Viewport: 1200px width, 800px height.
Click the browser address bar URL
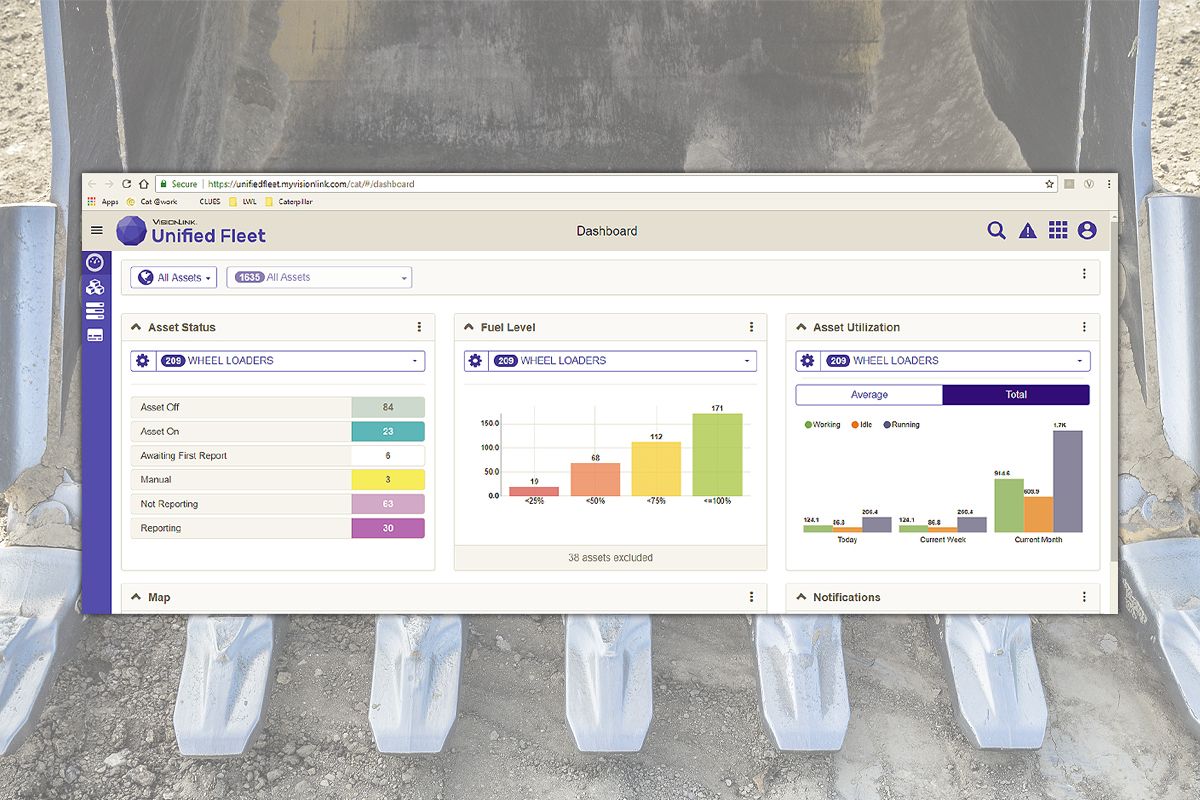click(x=310, y=184)
